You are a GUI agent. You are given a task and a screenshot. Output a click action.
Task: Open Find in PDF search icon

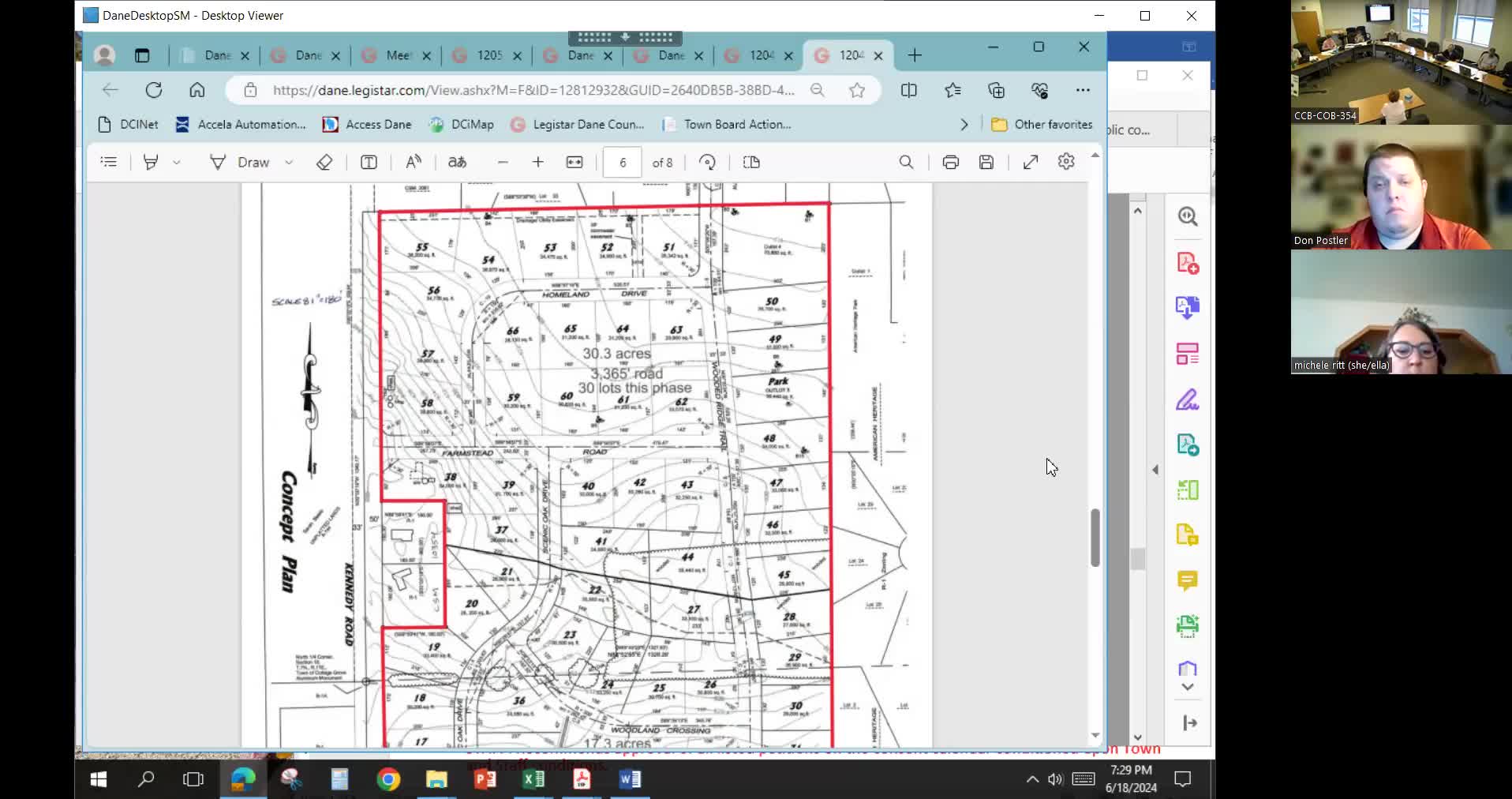[906, 162]
